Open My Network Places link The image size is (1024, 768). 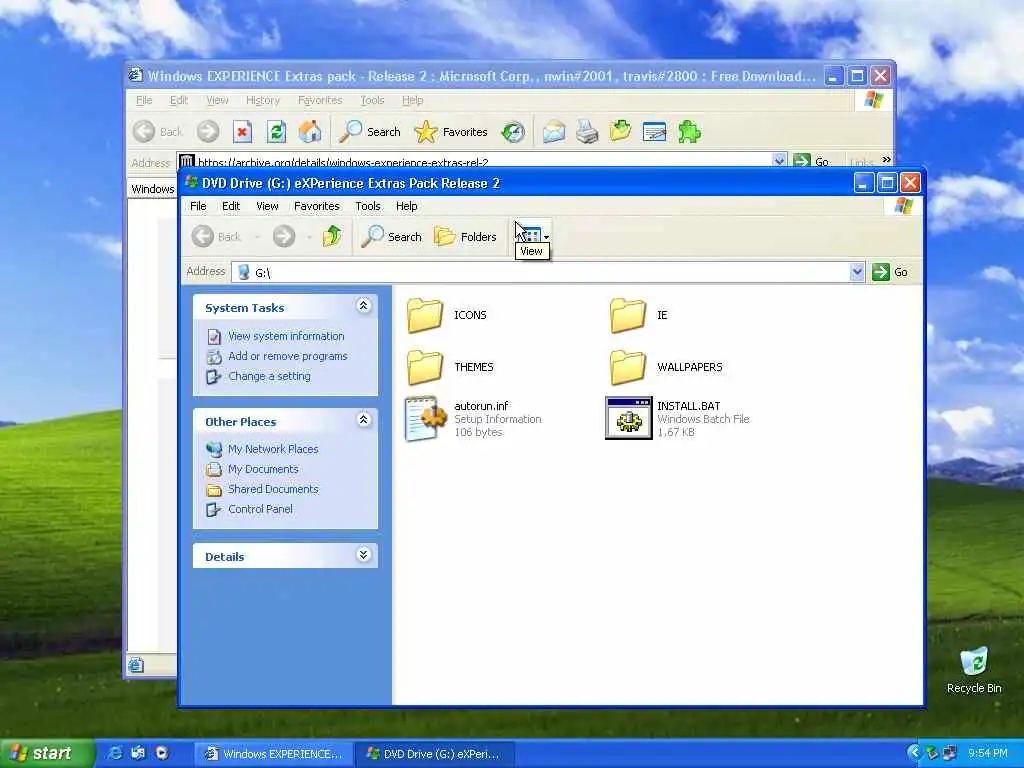coord(273,449)
